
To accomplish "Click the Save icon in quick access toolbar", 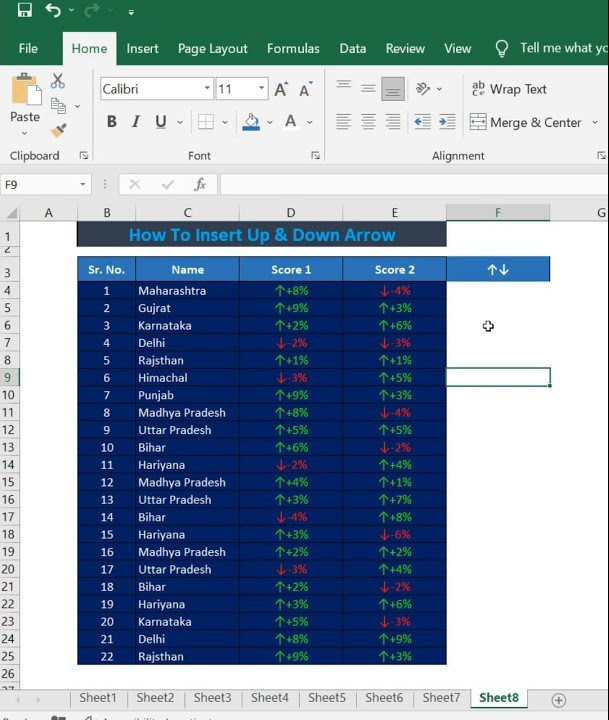I will 25,10.
